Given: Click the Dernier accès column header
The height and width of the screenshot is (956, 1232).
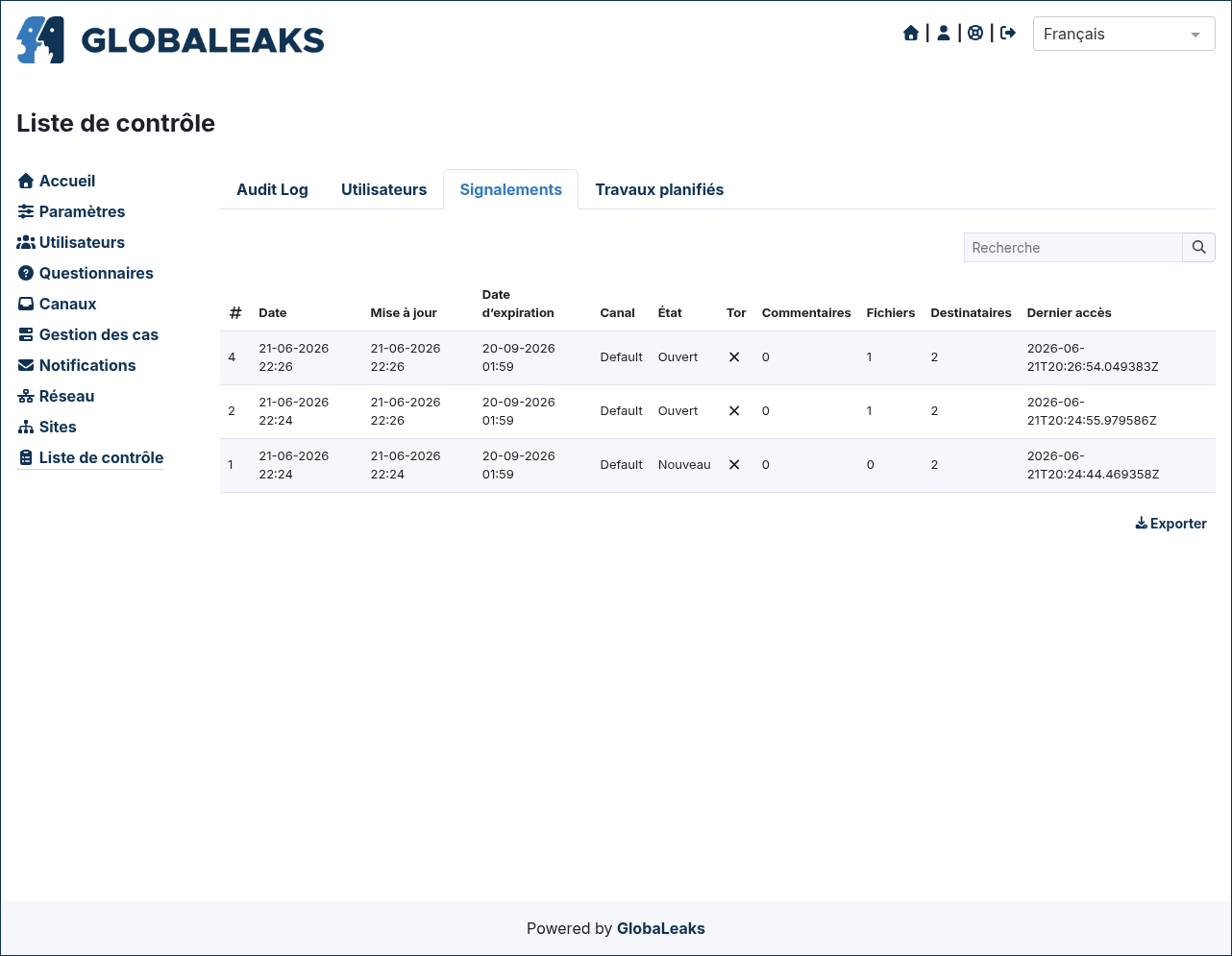Looking at the screenshot, I should [x=1069, y=312].
